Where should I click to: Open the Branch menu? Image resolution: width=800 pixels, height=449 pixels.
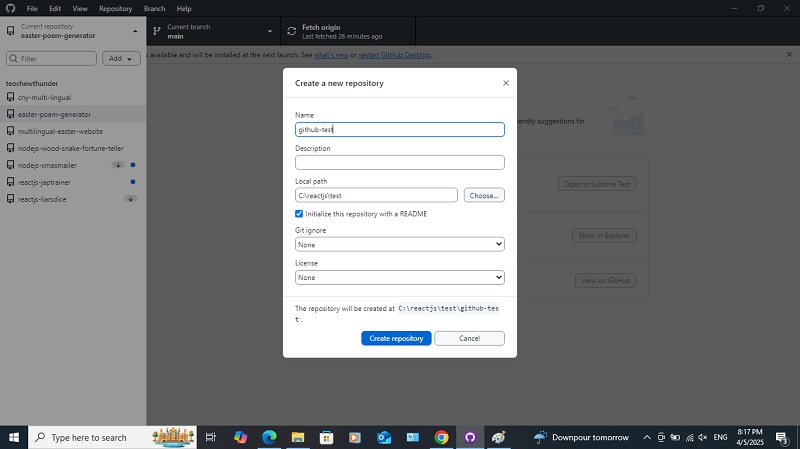pos(154,8)
